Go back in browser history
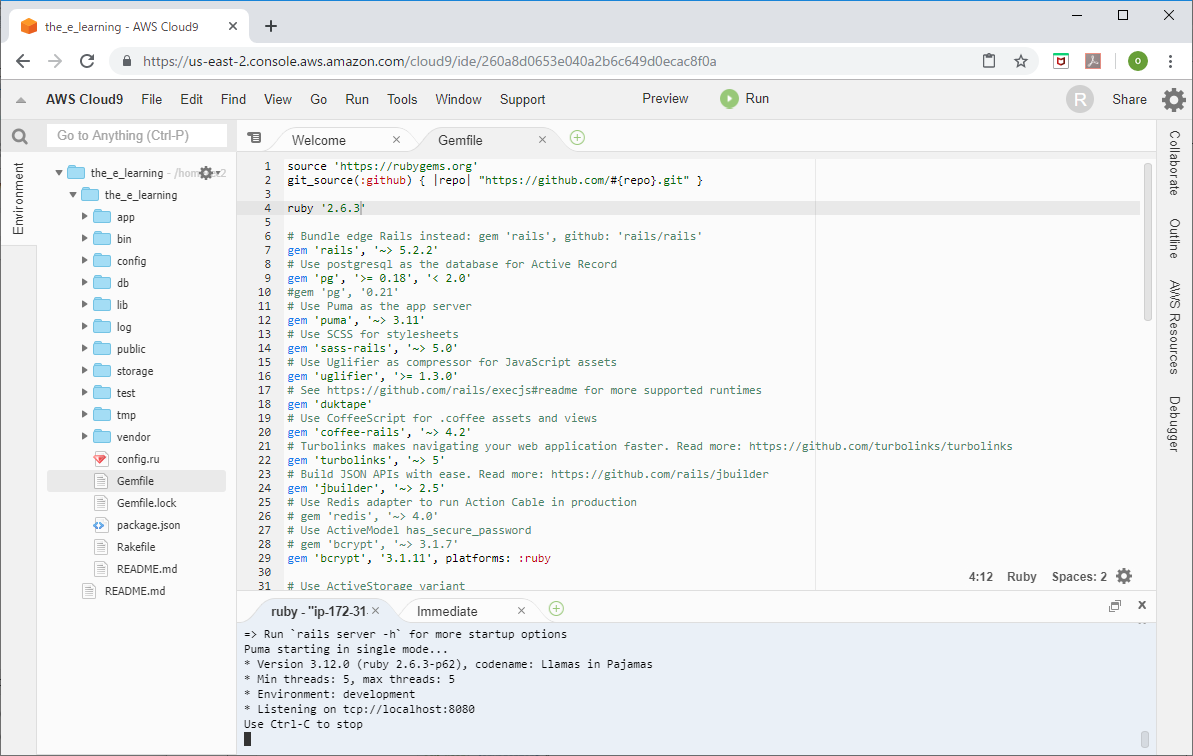The height and width of the screenshot is (756, 1193). 23,61
